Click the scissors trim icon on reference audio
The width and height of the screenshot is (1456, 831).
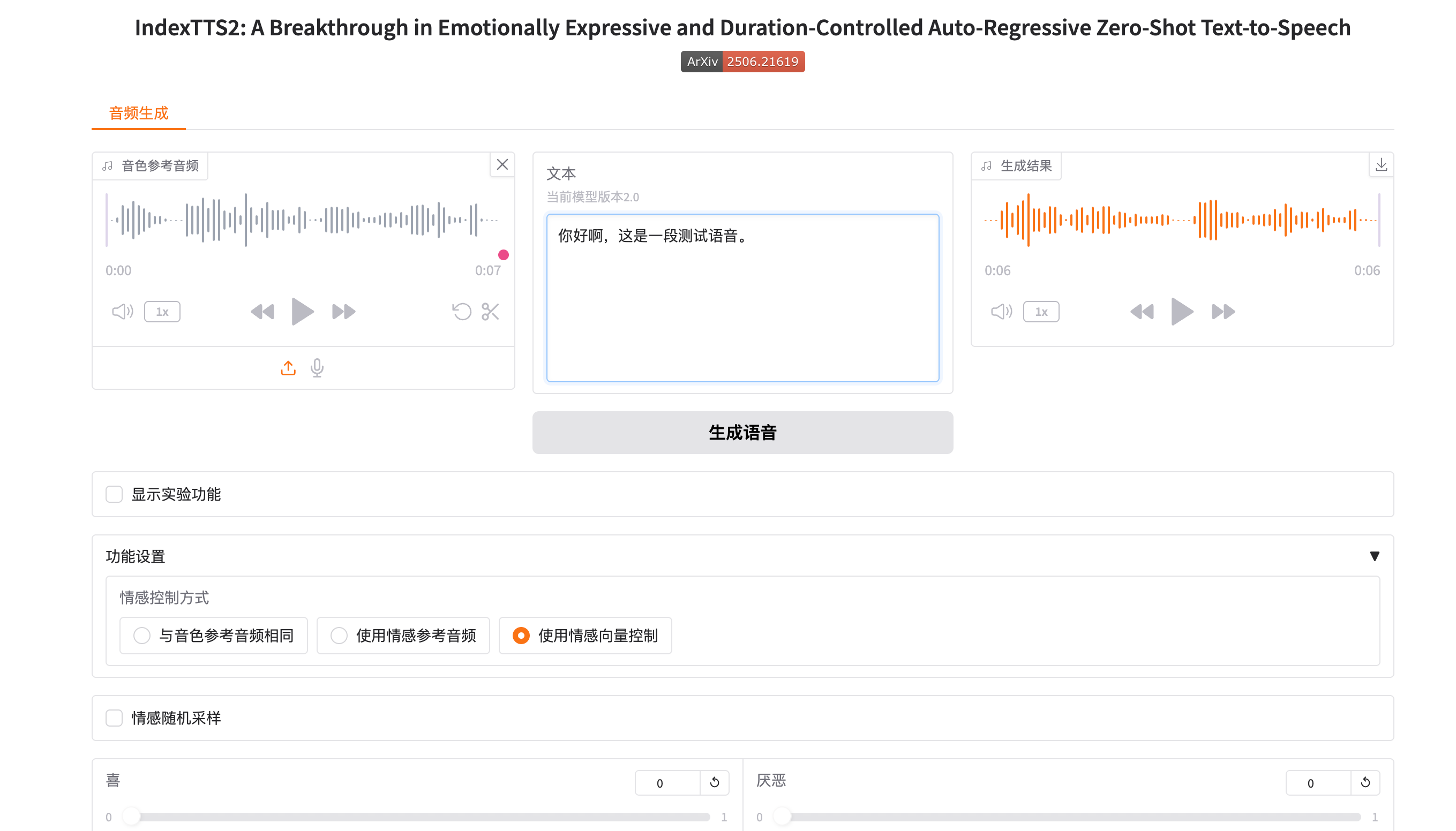490,312
